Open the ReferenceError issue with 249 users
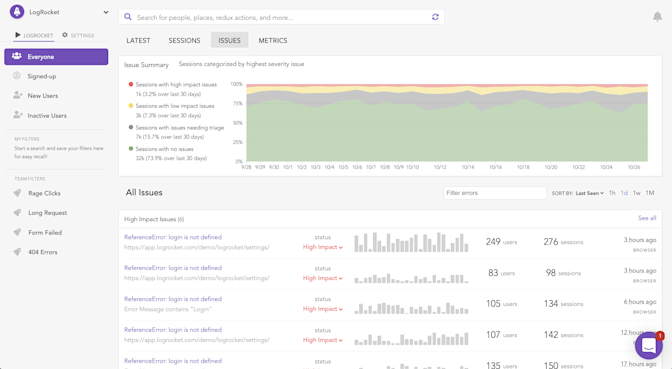The height and width of the screenshot is (369, 672). (173, 237)
